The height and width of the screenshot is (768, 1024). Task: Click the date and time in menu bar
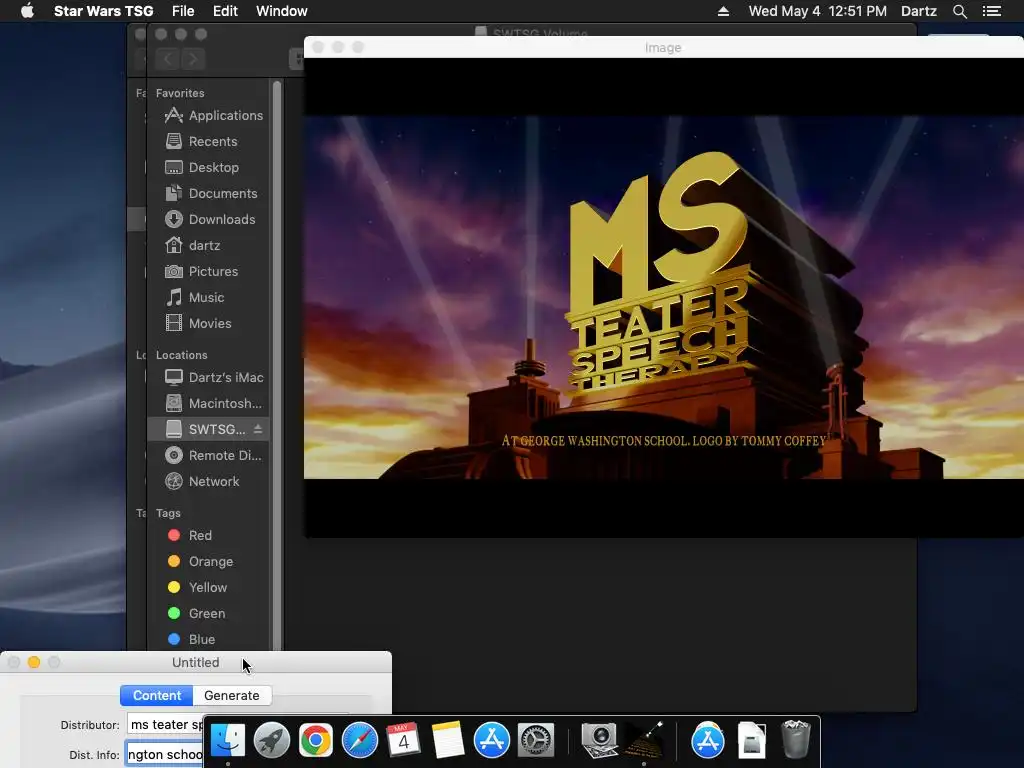coord(818,11)
